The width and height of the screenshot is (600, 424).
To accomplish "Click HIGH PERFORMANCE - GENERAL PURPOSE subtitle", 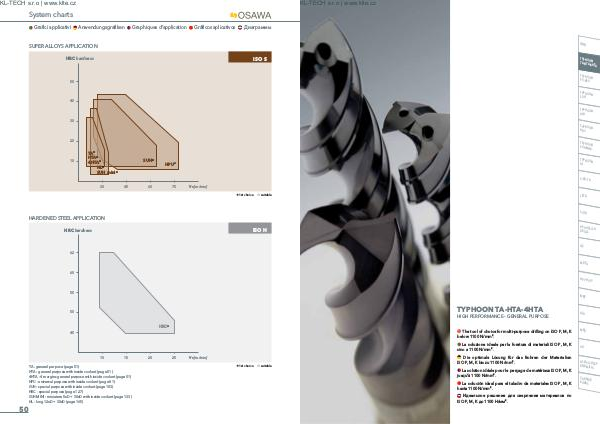I will click(503, 316).
